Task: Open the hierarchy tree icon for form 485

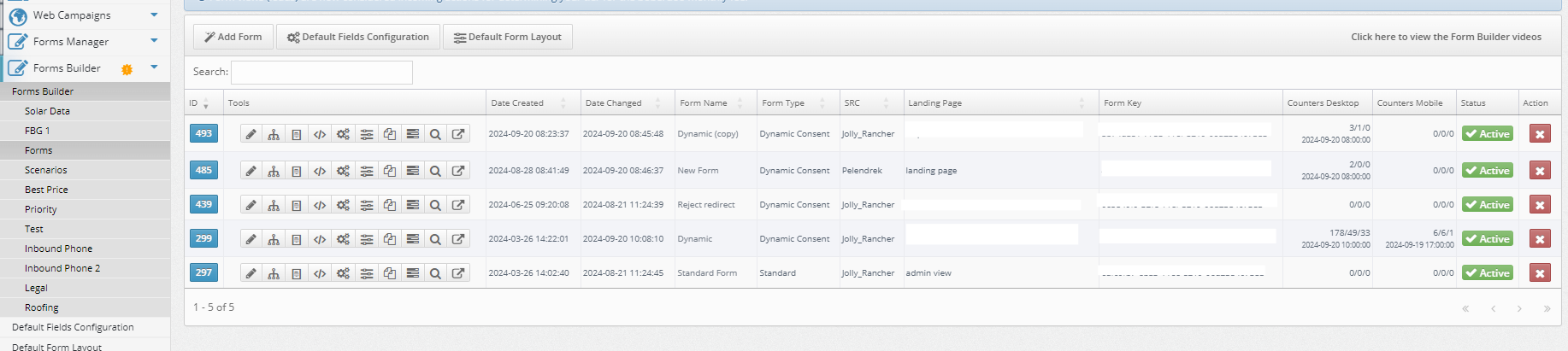Action: [x=274, y=171]
